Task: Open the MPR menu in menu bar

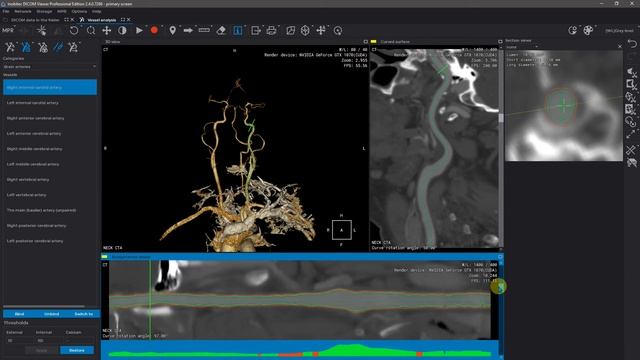Action: tap(62, 11)
